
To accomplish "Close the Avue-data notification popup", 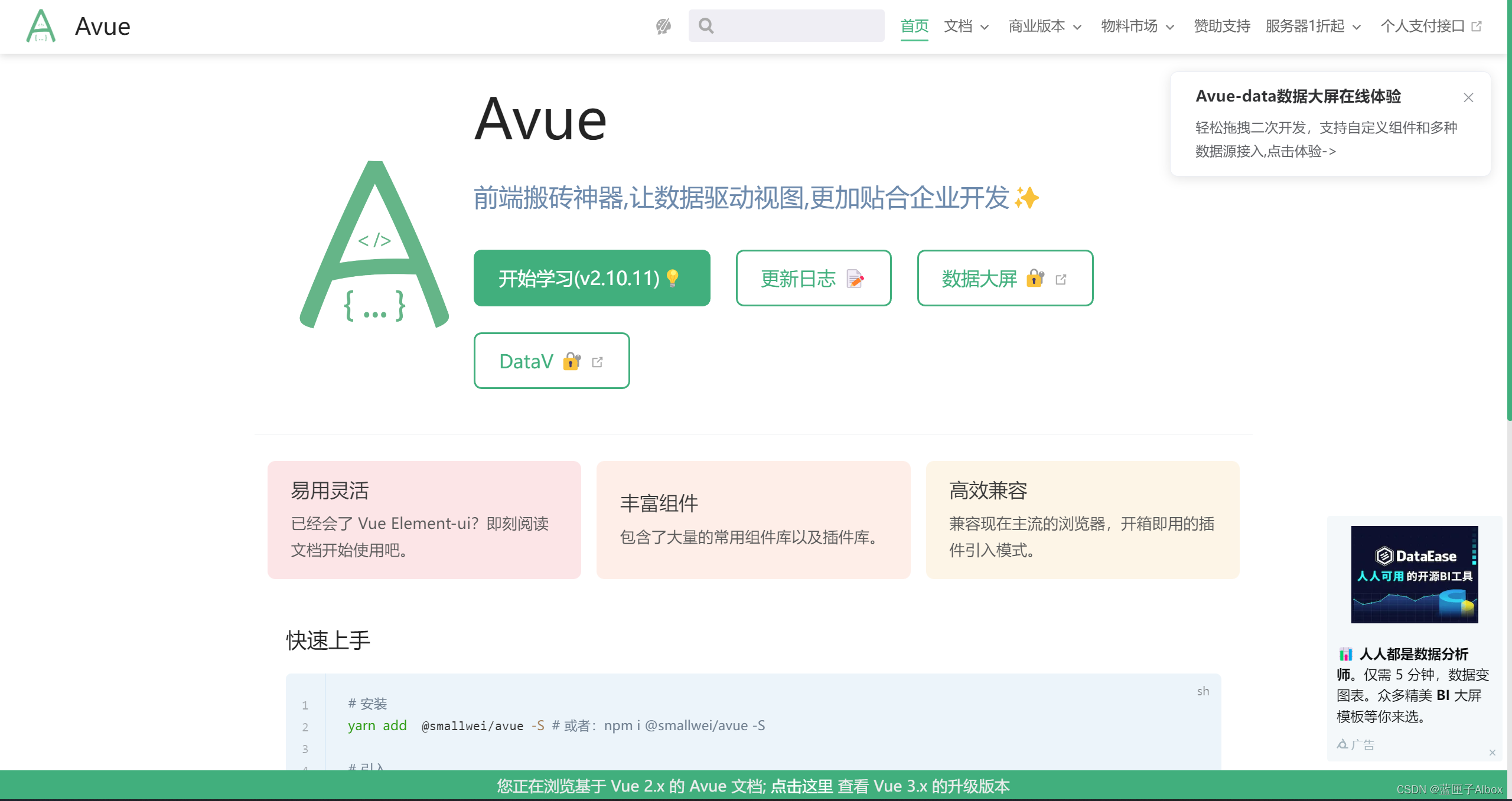I will pyautogui.click(x=1468, y=97).
